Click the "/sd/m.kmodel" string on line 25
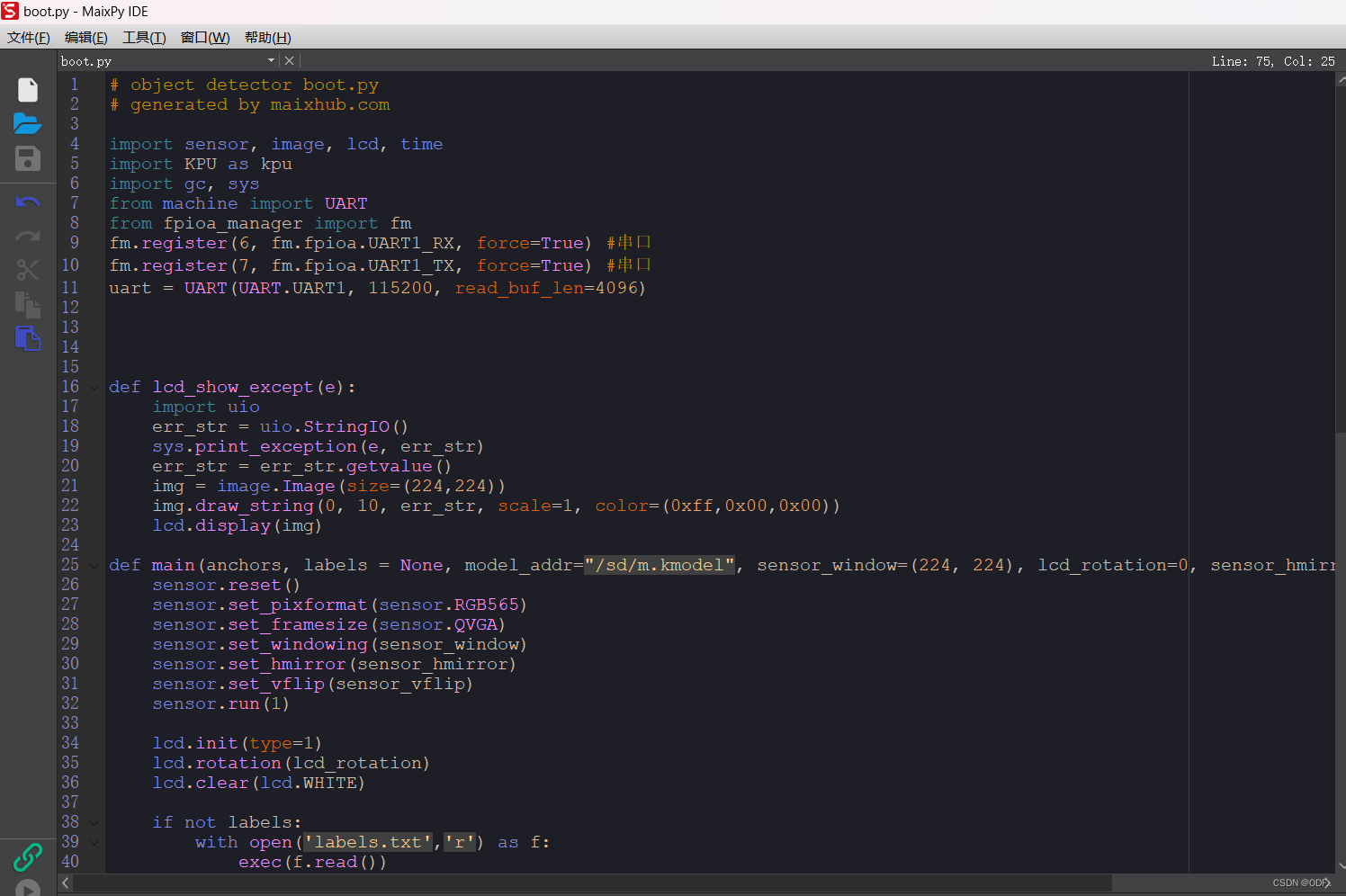Viewport: 1346px width, 896px height. pyautogui.click(x=660, y=565)
